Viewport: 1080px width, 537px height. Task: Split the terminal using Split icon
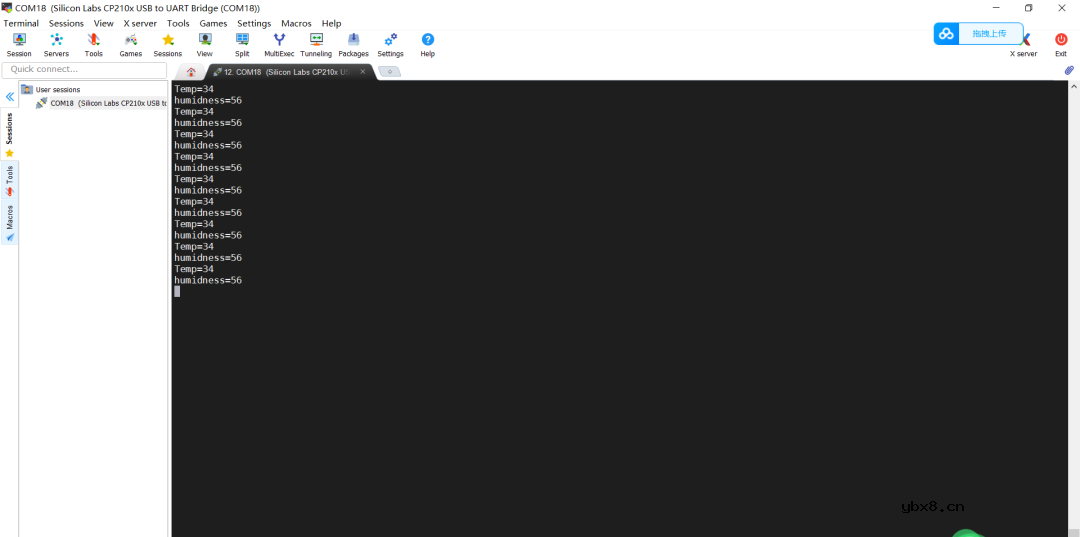click(242, 44)
